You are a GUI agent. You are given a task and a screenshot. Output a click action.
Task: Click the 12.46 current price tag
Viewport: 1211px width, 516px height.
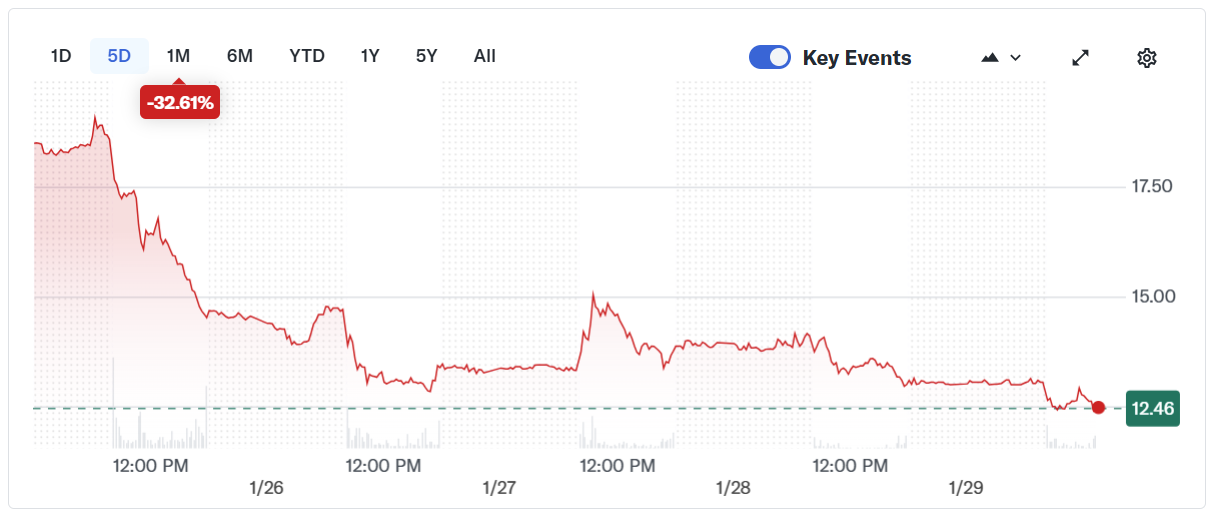tap(1152, 408)
